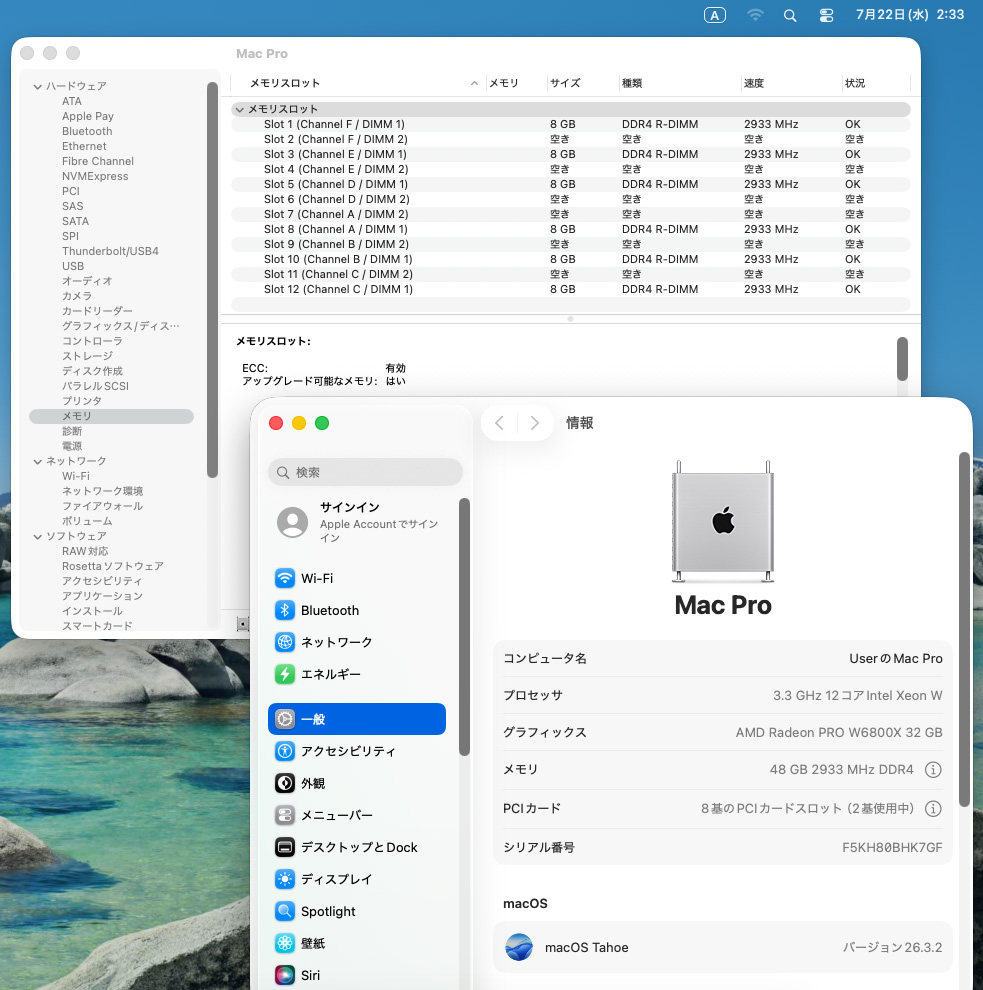Open Spotlight magnifier icon in sidebar

click(285, 911)
